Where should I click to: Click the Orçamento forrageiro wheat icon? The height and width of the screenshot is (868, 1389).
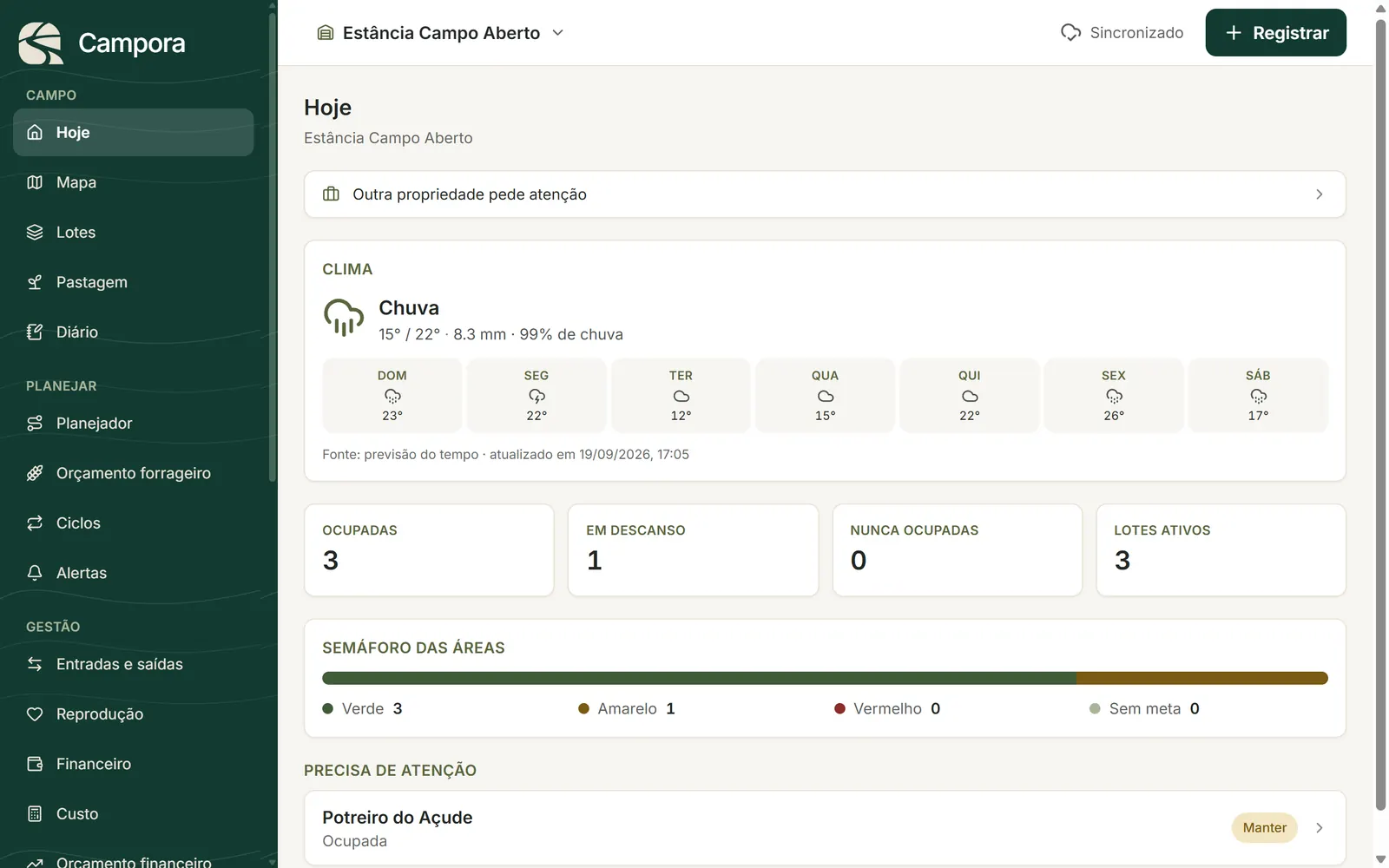pos(35,473)
